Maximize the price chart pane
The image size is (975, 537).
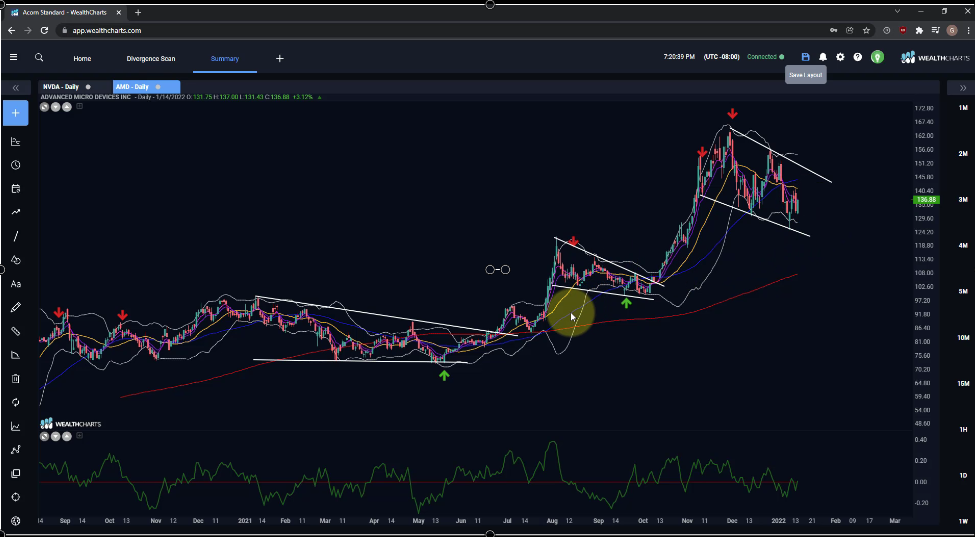point(45,107)
